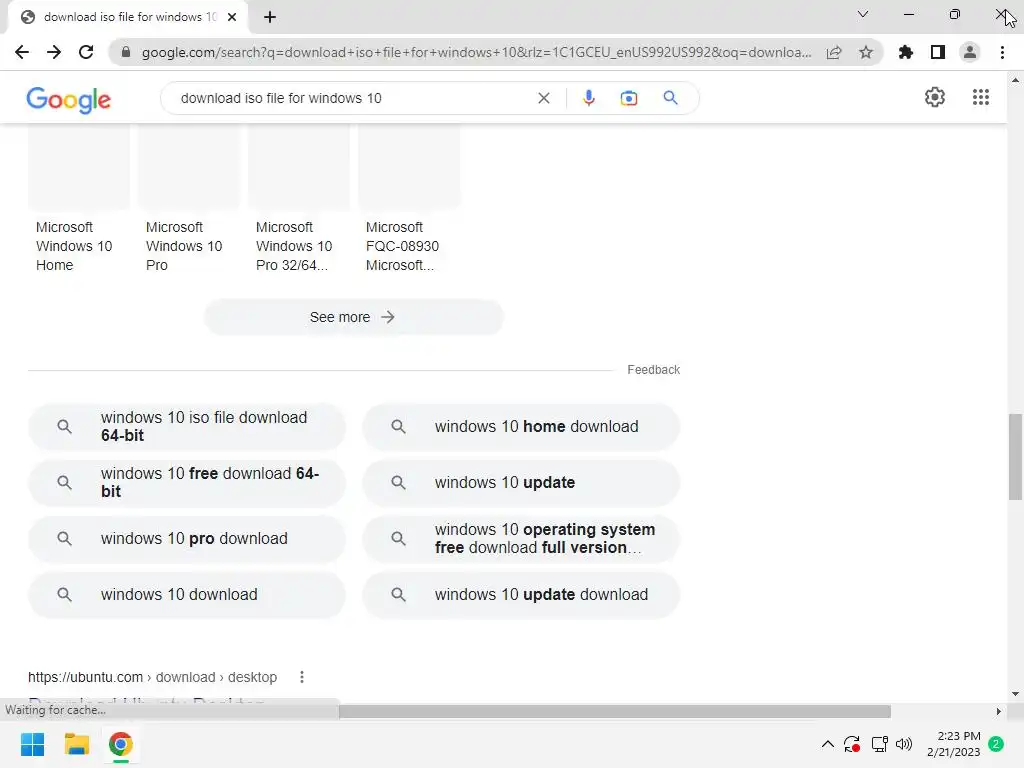Search 'windows 10 free download 64-bit'

tap(187, 483)
